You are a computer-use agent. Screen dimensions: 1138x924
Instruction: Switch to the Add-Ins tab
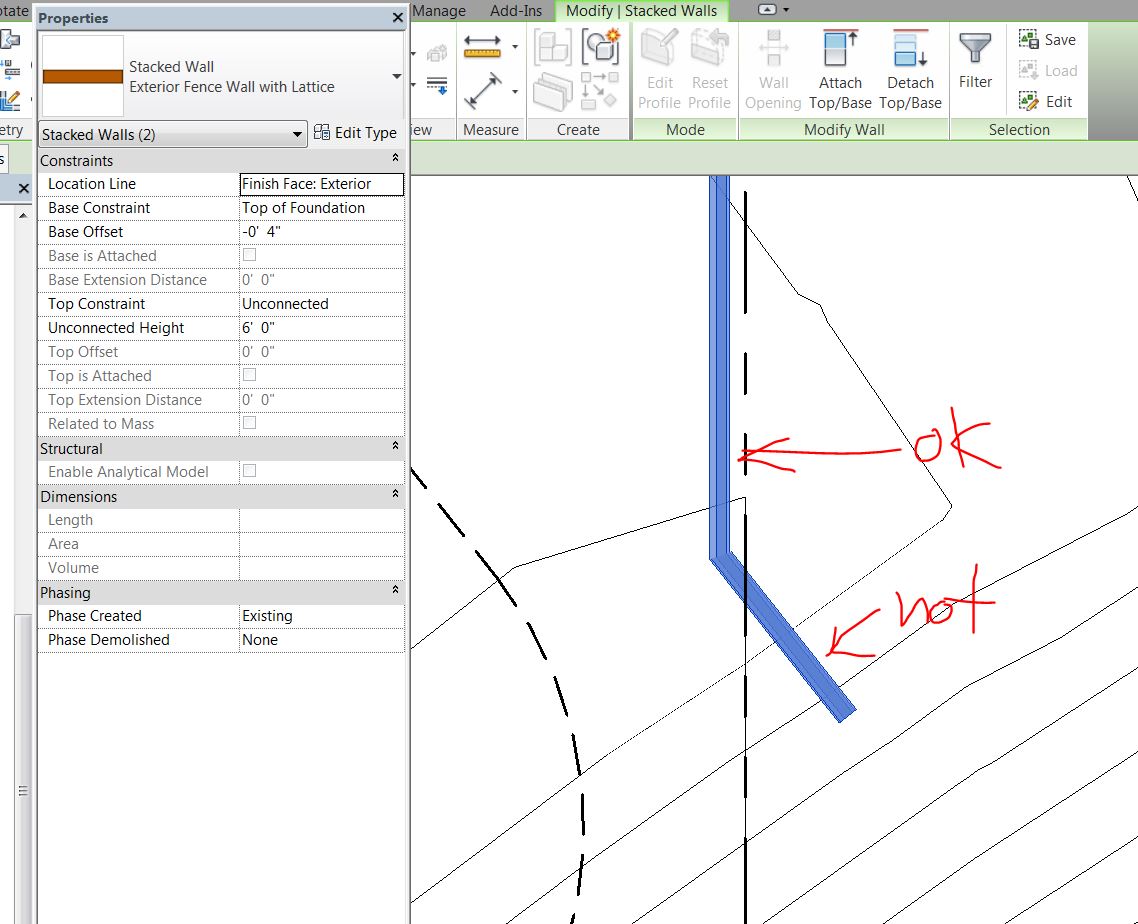tap(516, 11)
